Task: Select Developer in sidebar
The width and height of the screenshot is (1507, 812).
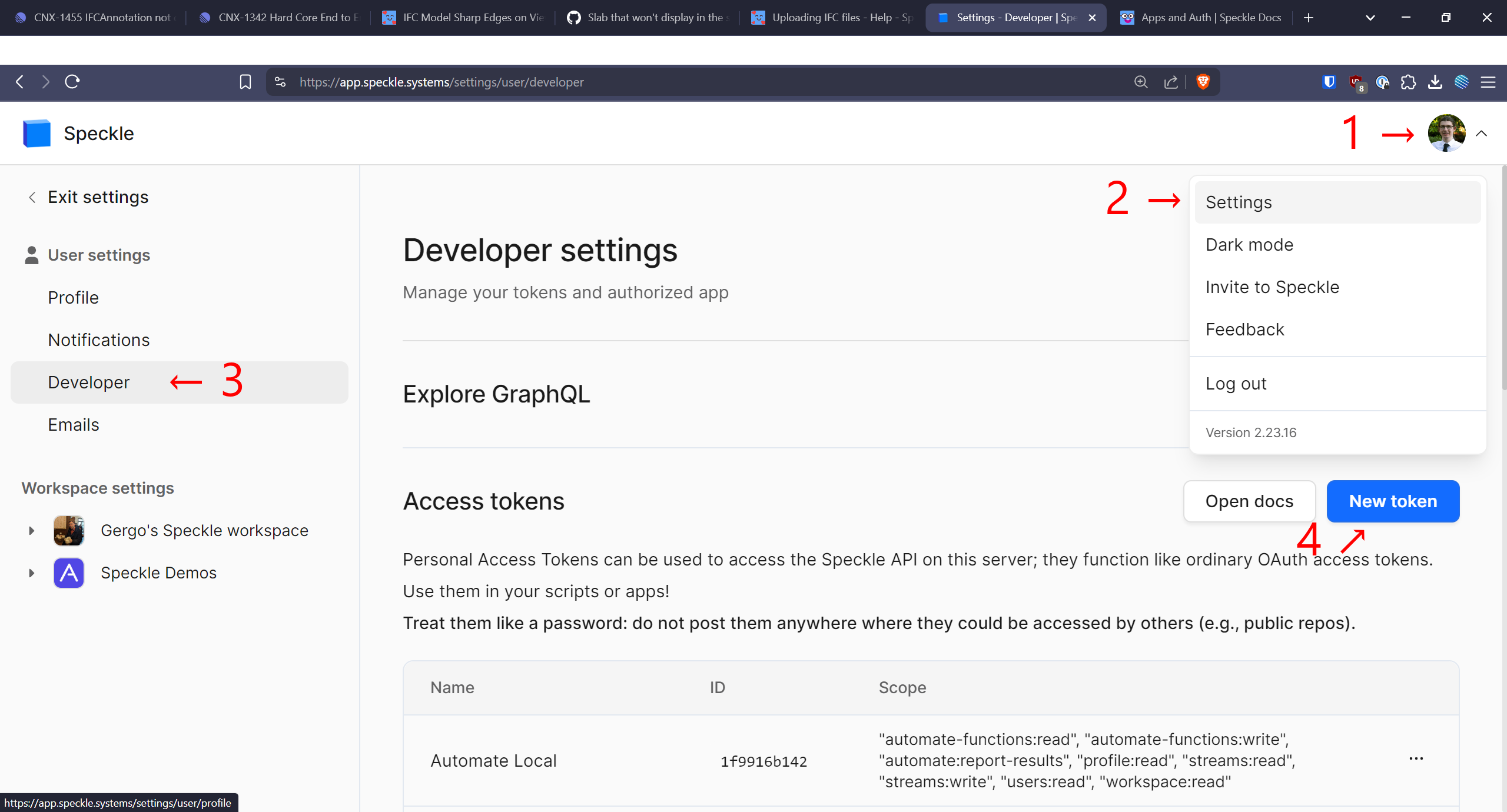Action: click(x=180, y=382)
